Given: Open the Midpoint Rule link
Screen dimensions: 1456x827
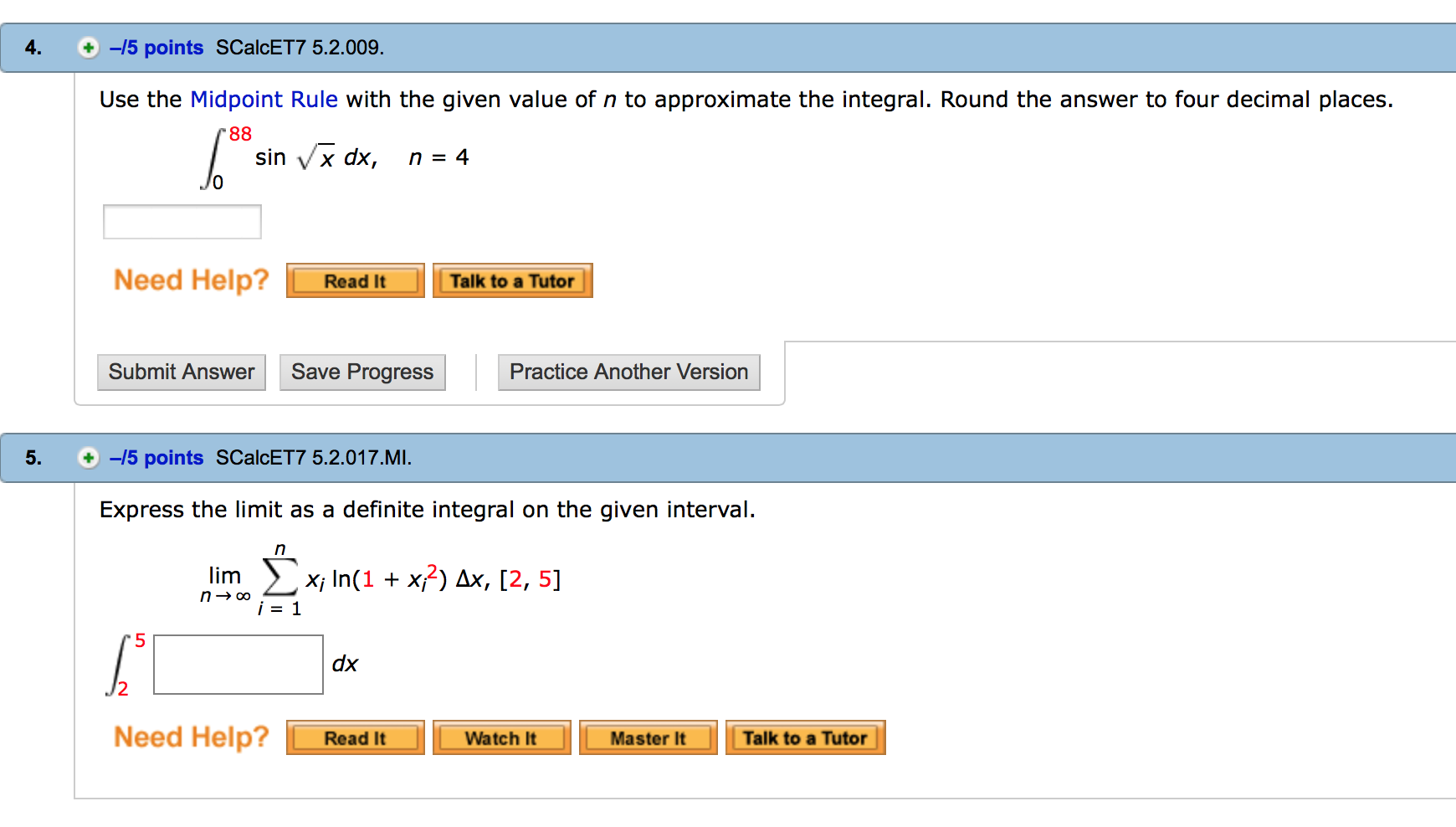Looking at the screenshot, I should tap(264, 99).
